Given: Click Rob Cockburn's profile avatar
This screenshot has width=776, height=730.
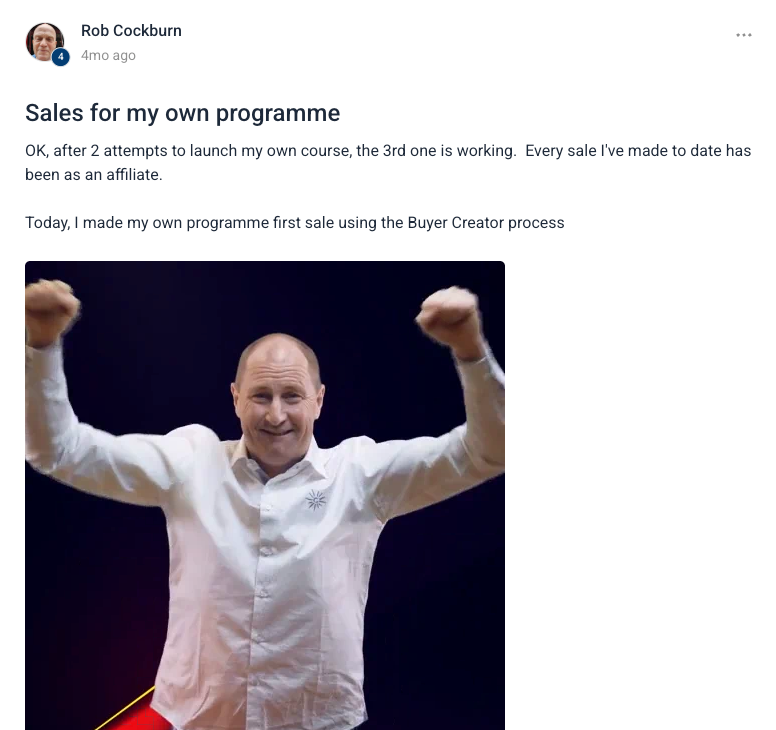Looking at the screenshot, I should pyautogui.click(x=45, y=42).
